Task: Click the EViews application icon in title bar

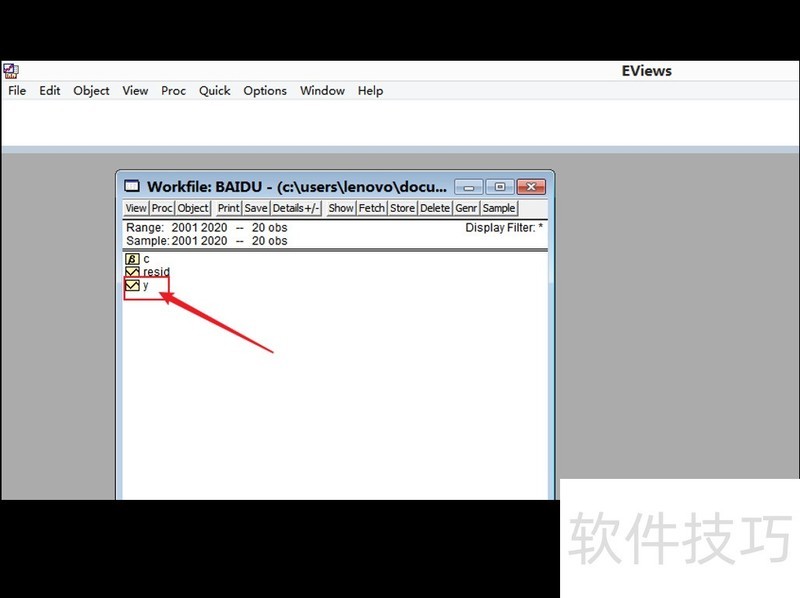Action: [10, 71]
